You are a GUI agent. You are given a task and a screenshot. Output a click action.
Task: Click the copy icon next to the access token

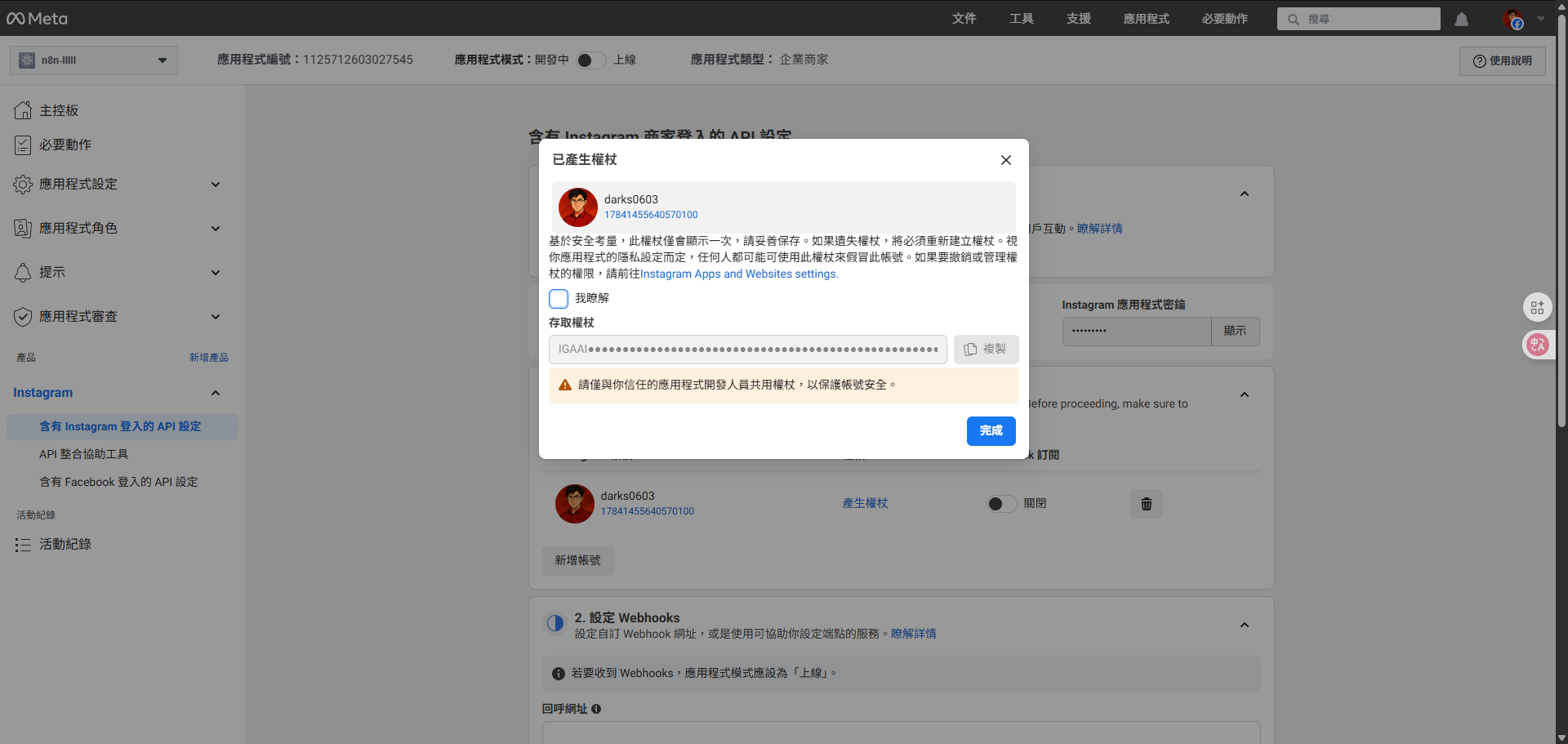pos(969,349)
